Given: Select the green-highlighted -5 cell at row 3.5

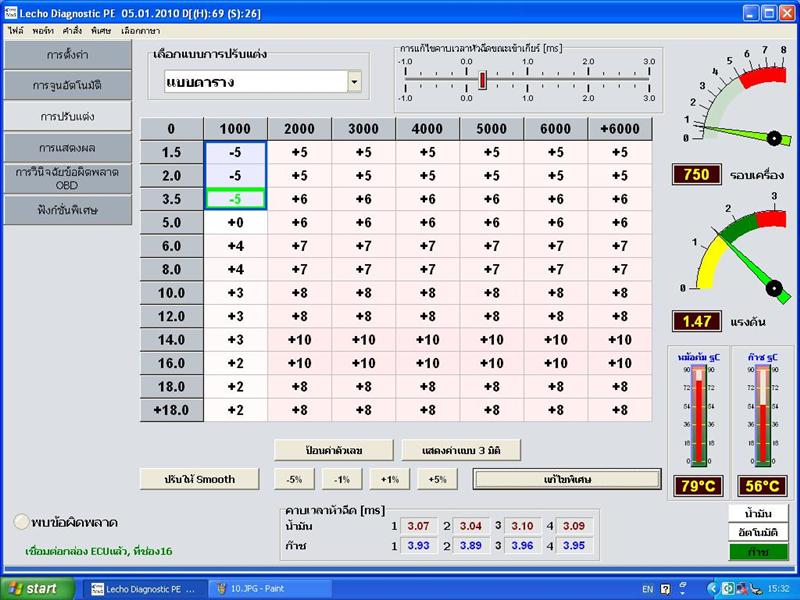Looking at the screenshot, I should [235, 199].
